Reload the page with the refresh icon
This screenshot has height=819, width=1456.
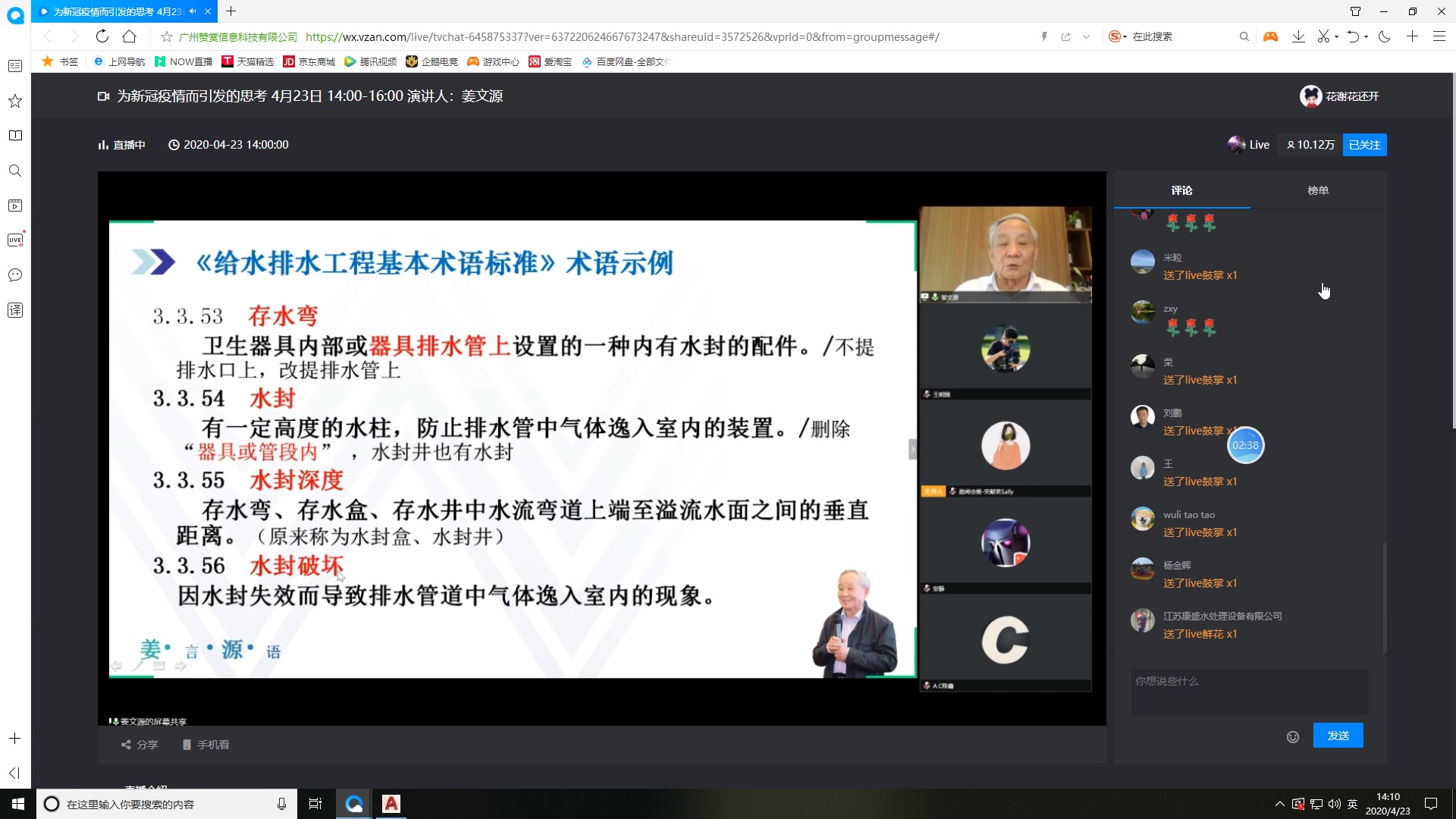[102, 36]
